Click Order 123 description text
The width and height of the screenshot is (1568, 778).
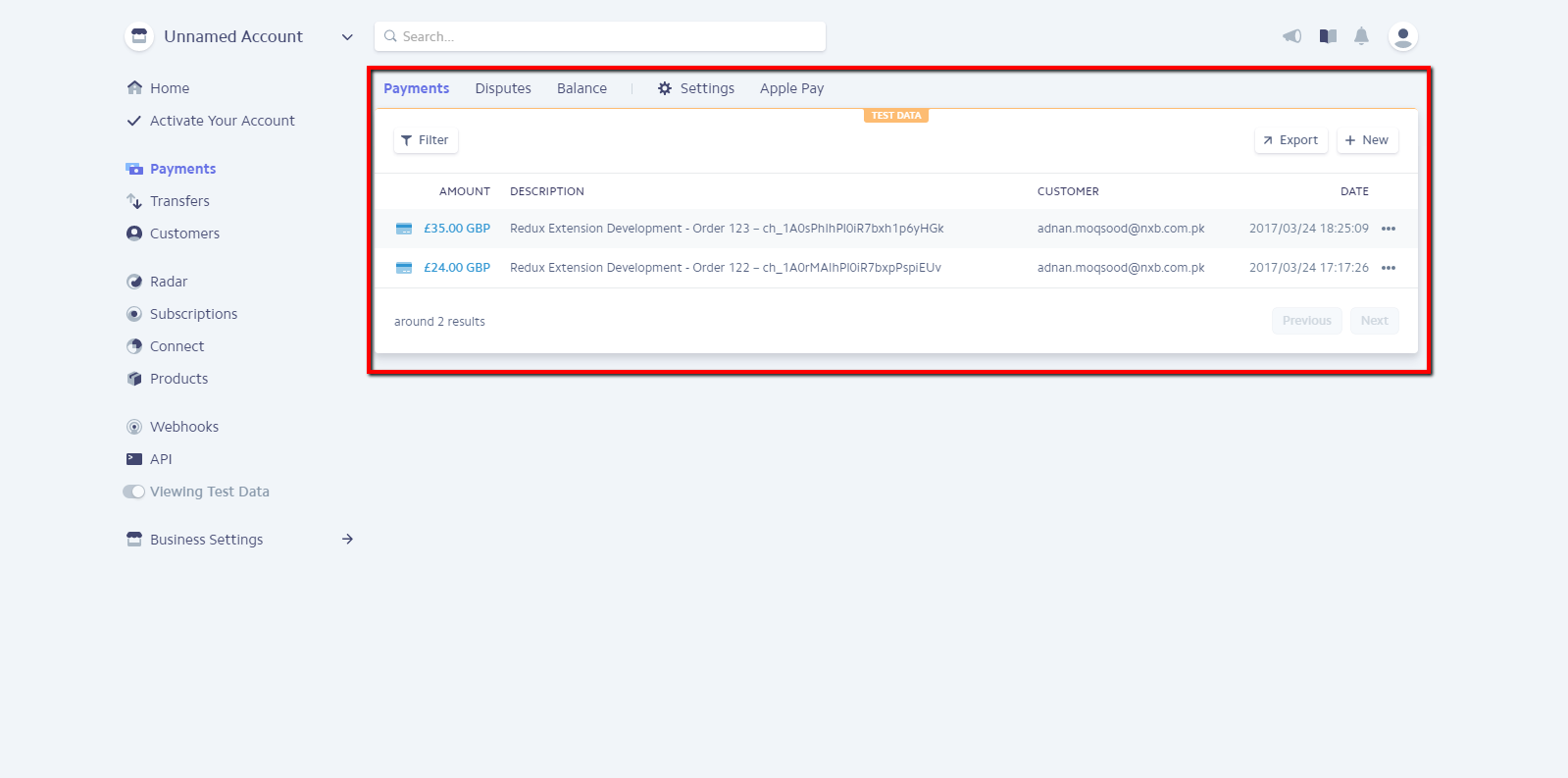(x=727, y=229)
